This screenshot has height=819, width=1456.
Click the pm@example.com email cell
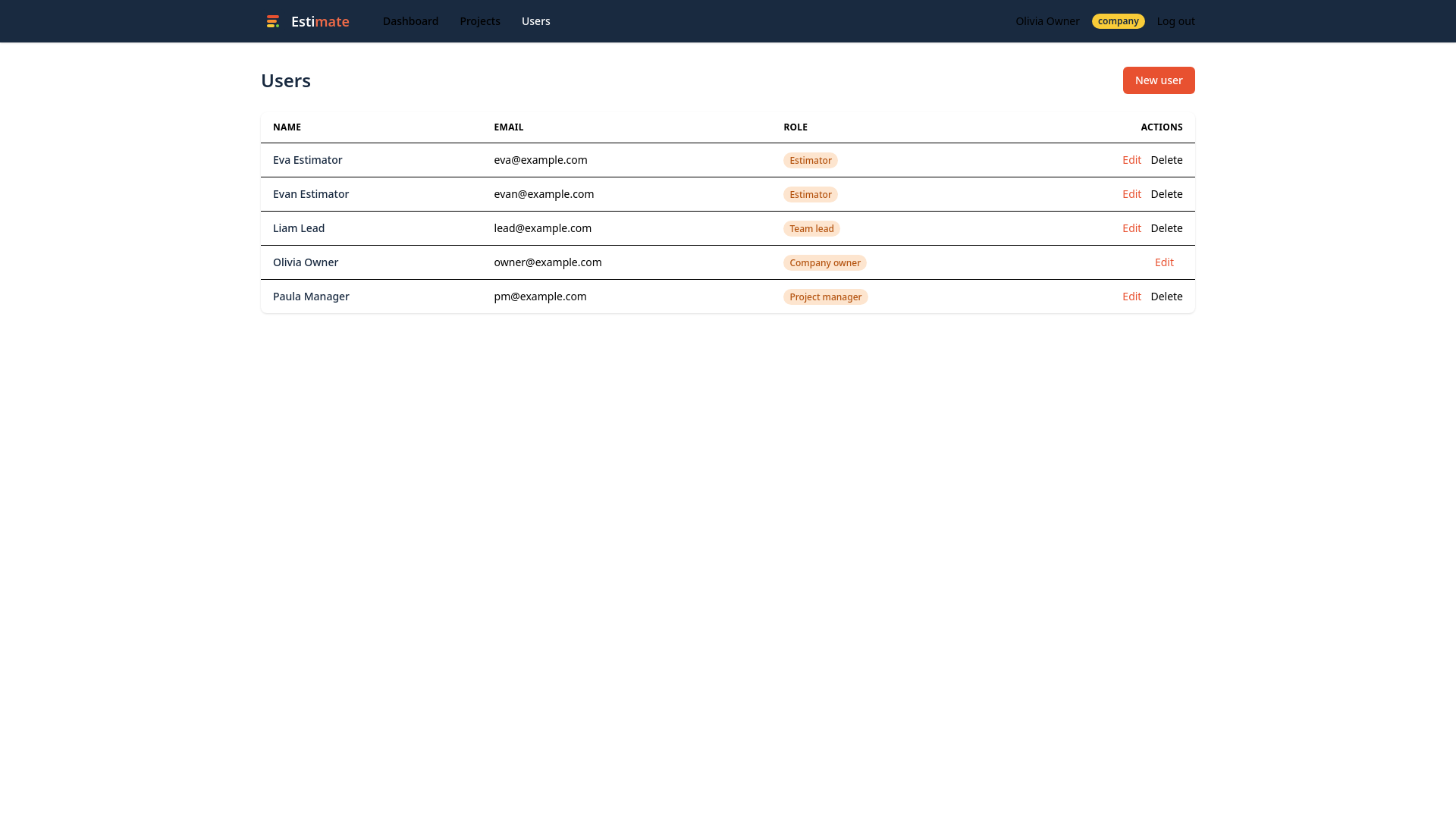pyautogui.click(x=540, y=297)
